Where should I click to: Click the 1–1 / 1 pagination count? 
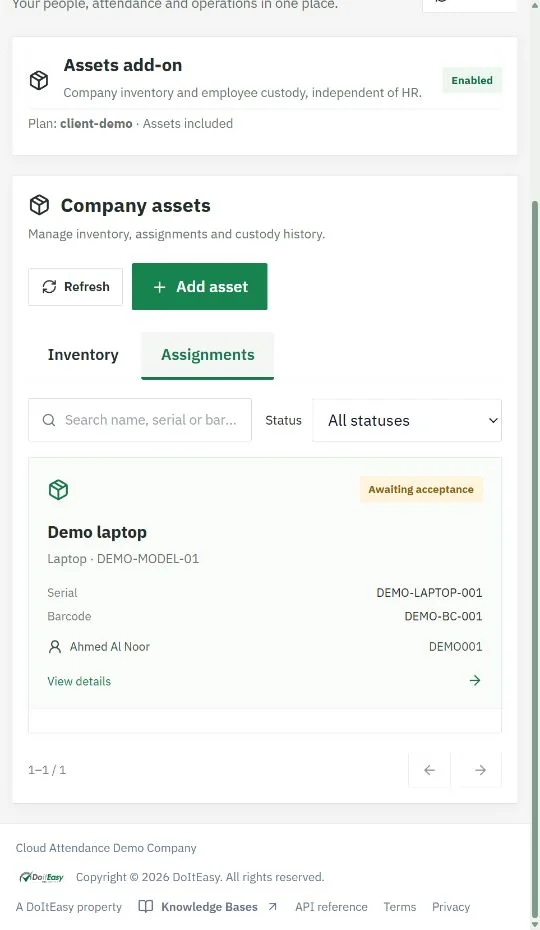point(47,770)
